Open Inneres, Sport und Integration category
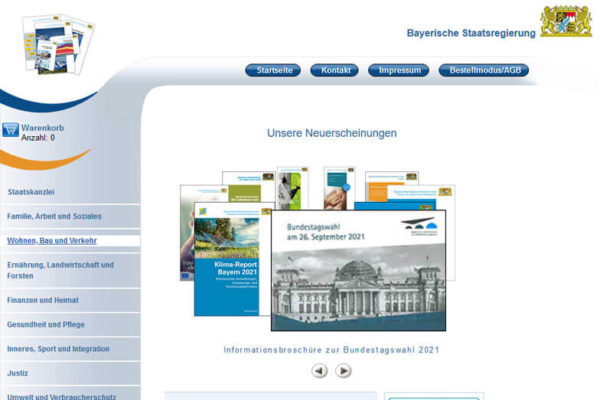The width and height of the screenshot is (600, 400). click(58, 349)
